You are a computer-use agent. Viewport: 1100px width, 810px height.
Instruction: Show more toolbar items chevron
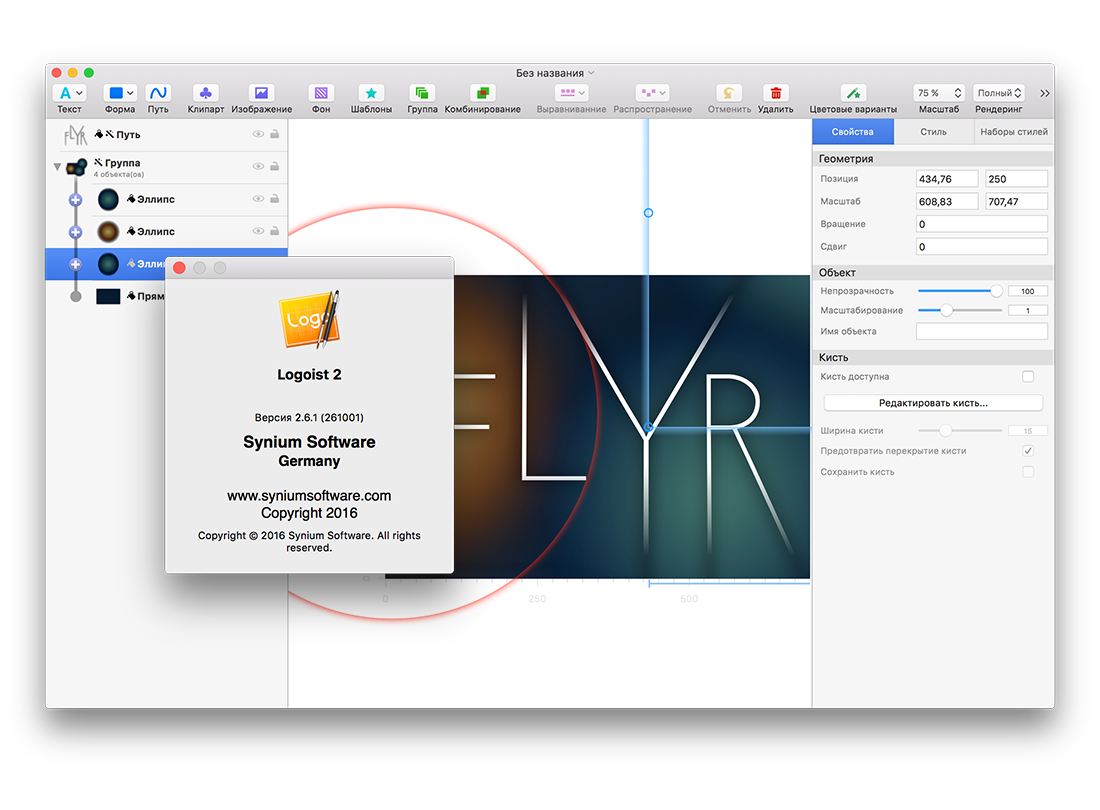(x=1045, y=93)
